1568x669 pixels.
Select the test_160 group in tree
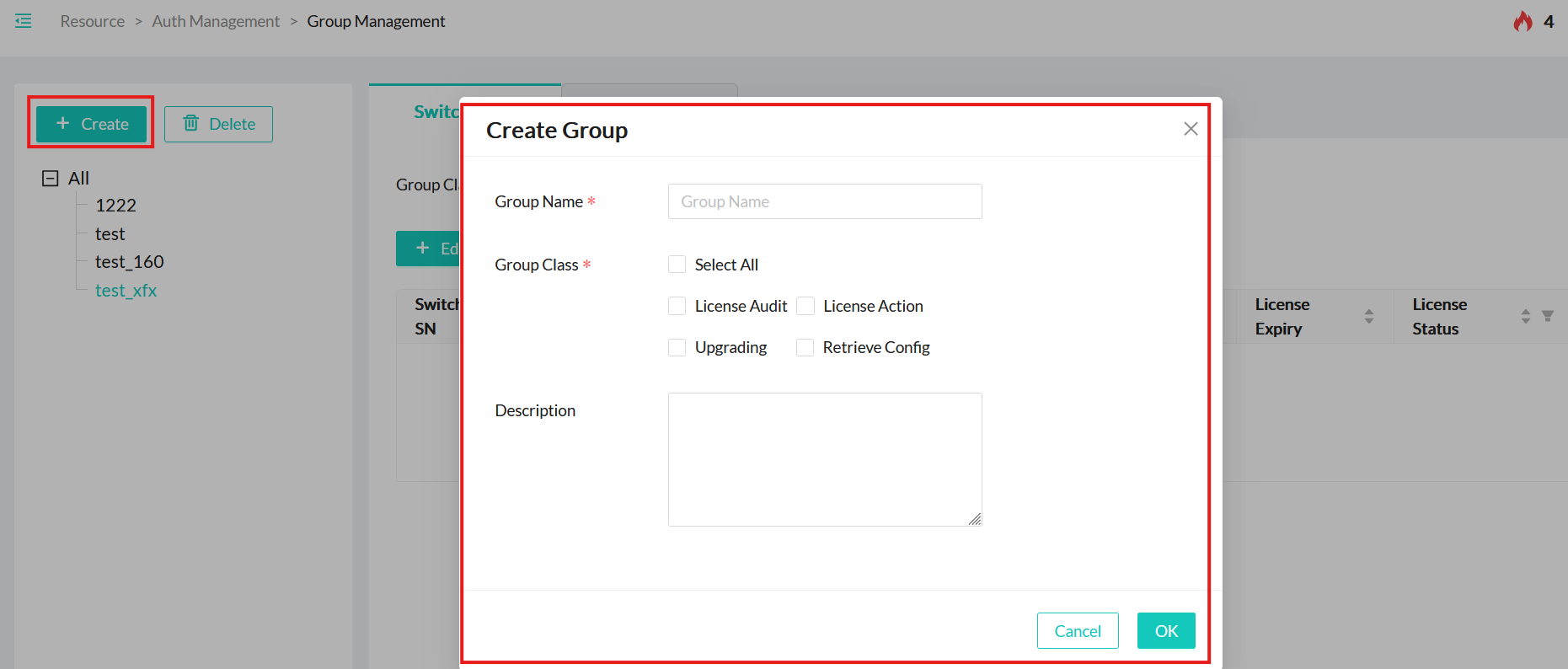[129, 262]
